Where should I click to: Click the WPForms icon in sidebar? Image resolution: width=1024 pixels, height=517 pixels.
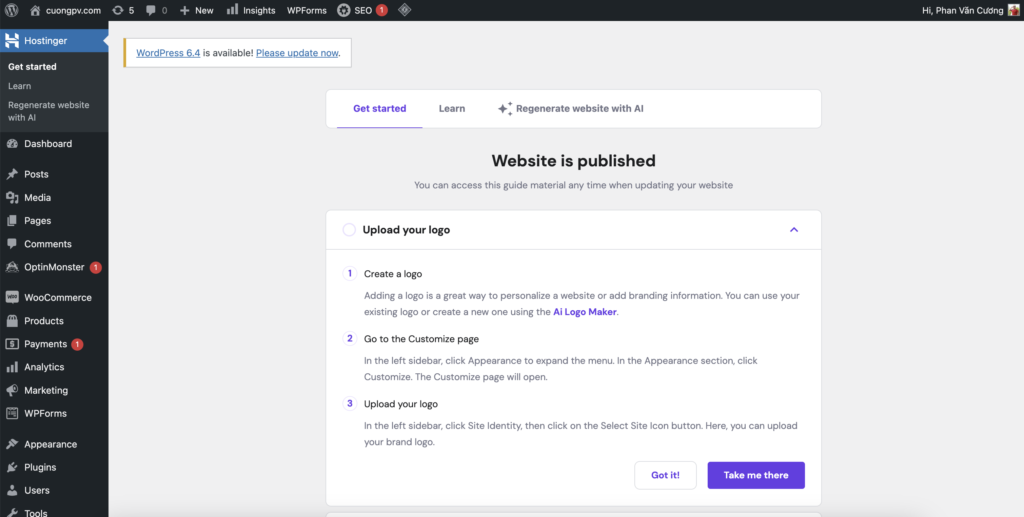(12, 413)
